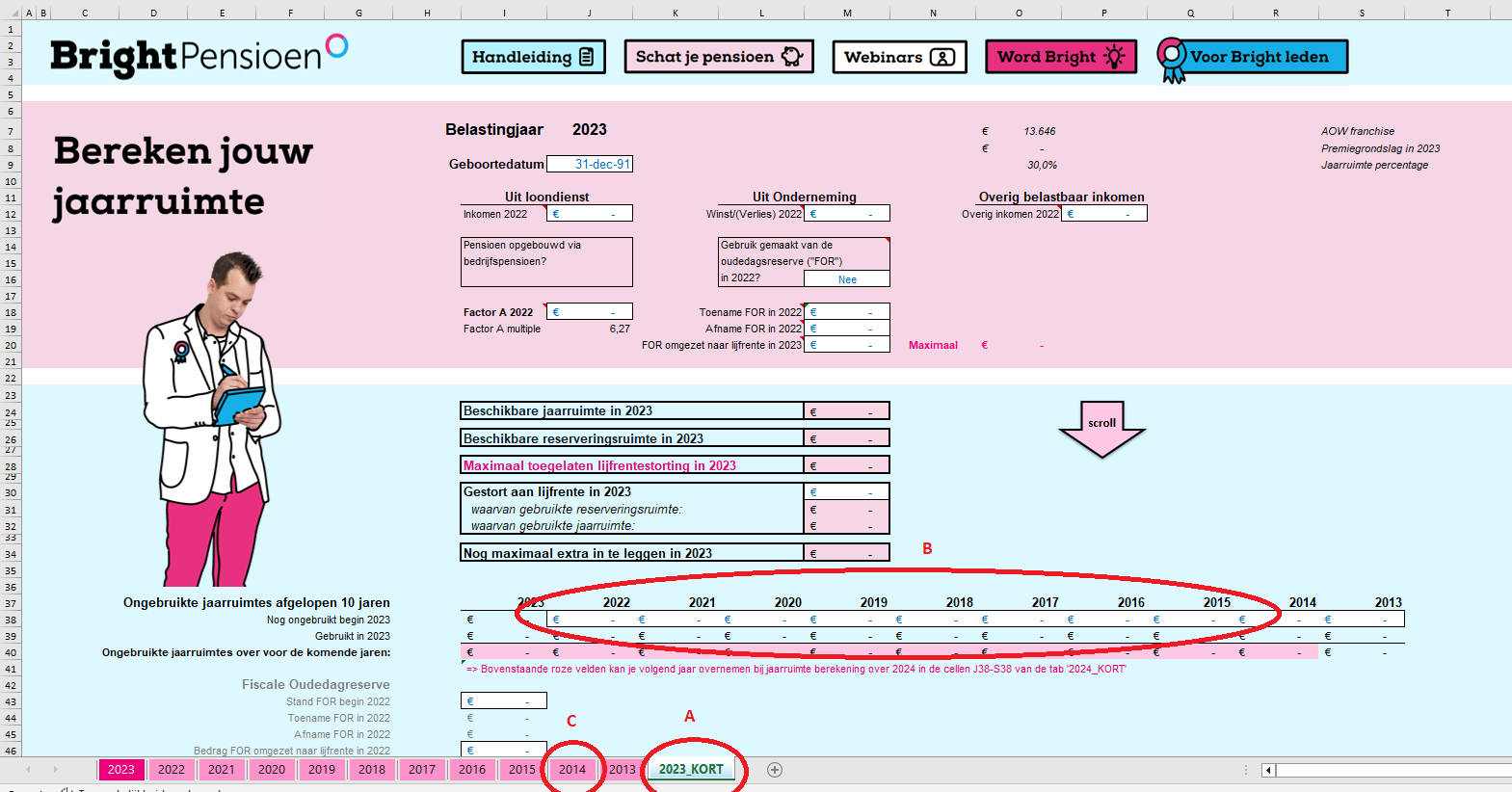Switch to the 2013 sheet tab

(x=623, y=769)
